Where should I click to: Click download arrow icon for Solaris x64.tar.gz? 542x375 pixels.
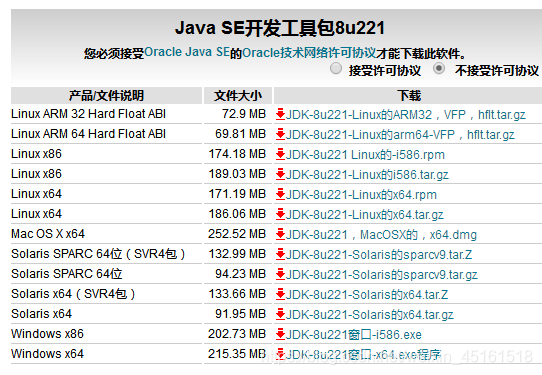tap(280, 314)
